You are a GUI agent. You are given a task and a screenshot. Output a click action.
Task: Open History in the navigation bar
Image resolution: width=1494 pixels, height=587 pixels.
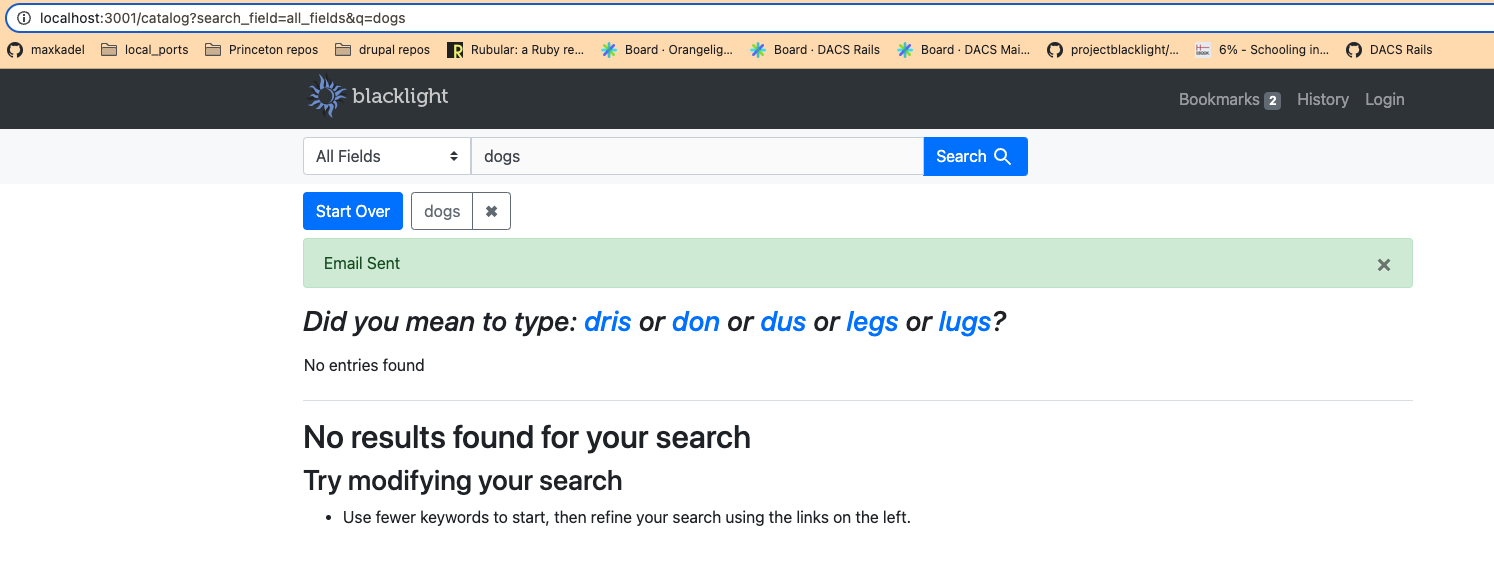(1322, 99)
